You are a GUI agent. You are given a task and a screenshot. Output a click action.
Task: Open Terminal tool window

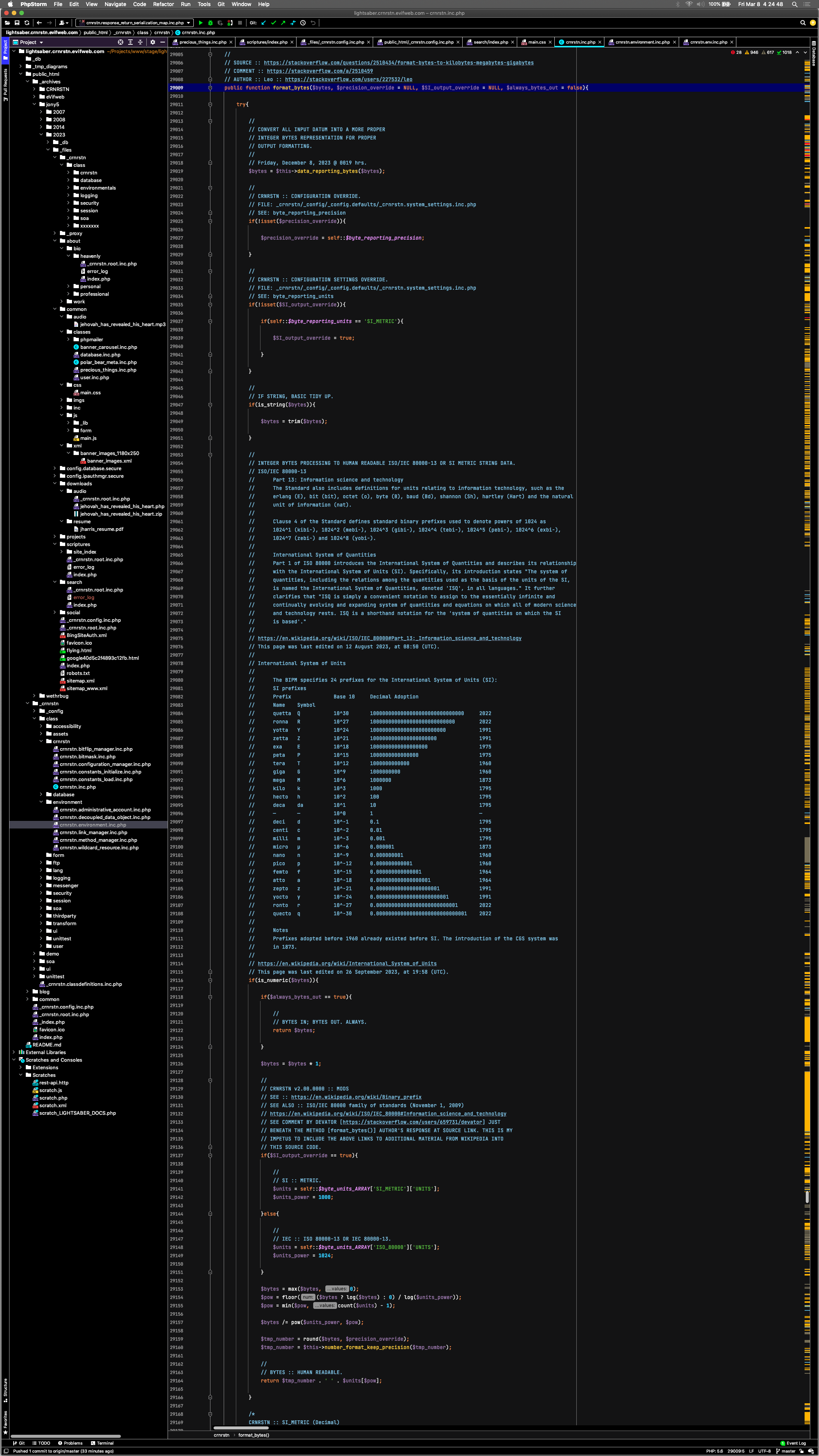[x=102, y=1443]
